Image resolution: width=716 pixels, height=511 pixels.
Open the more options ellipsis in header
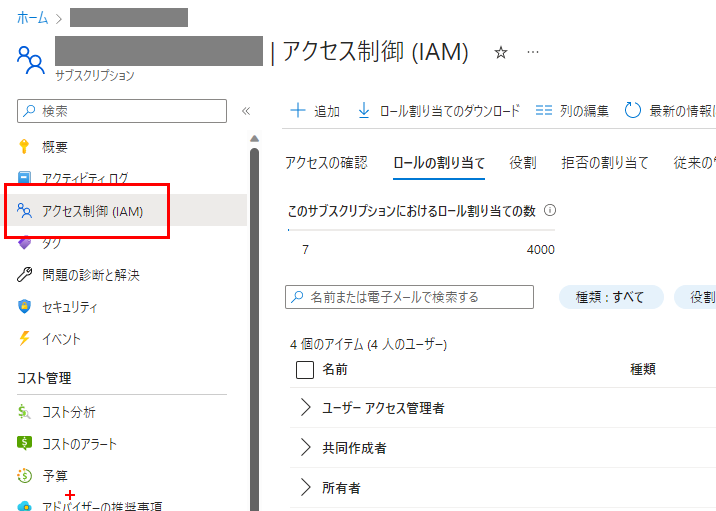[x=532, y=52]
